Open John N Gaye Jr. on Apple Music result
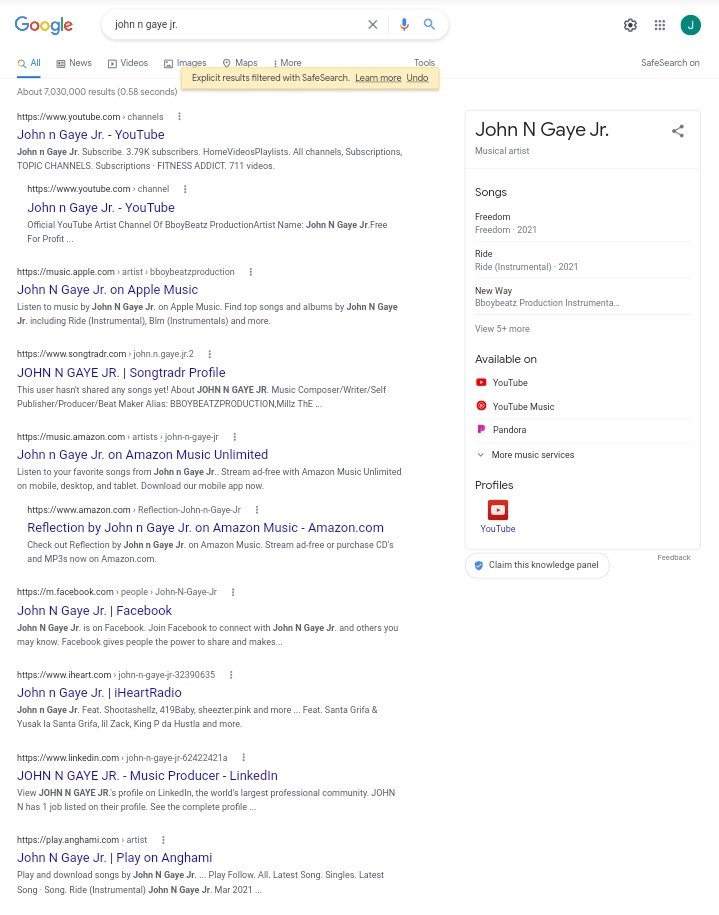Viewport: 719px width, 915px height. (x=107, y=289)
